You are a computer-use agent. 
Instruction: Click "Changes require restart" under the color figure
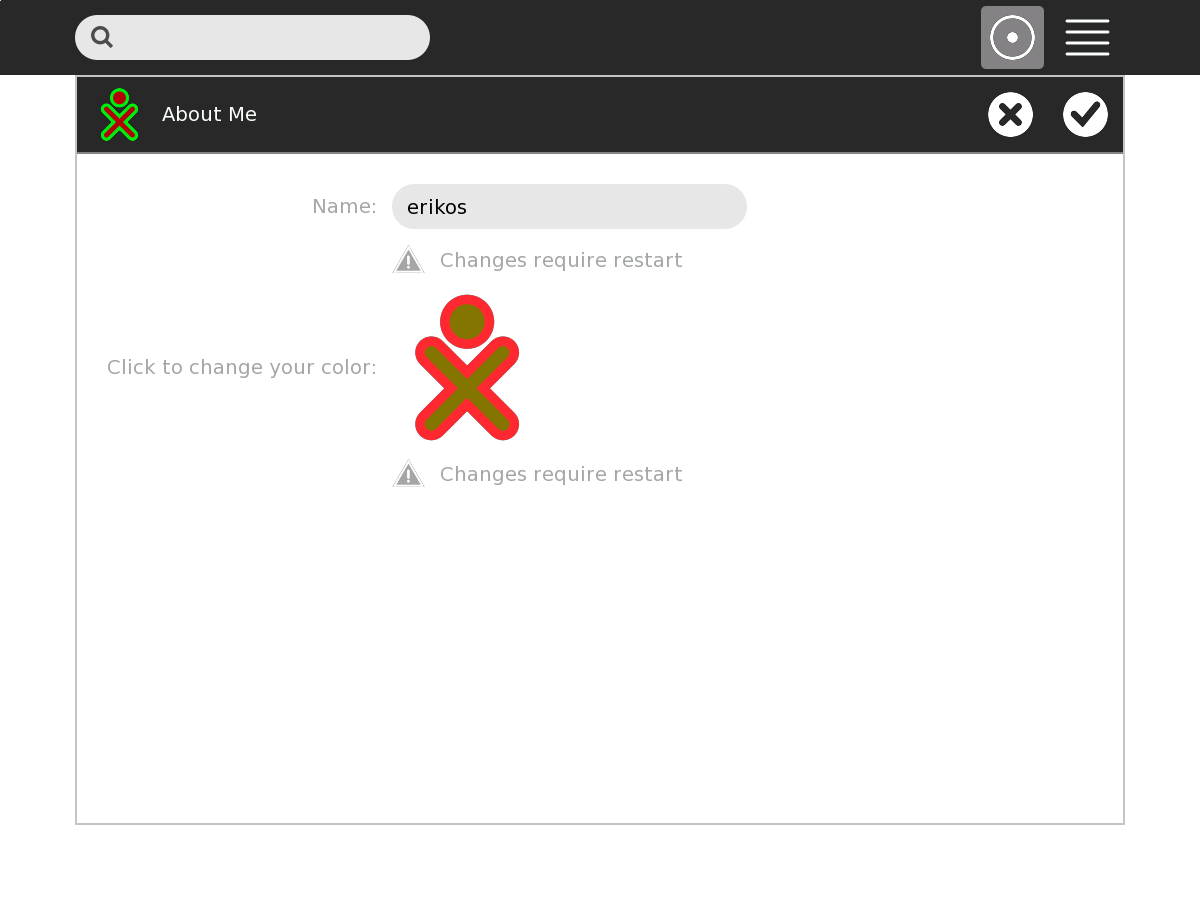[x=560, y=475]
